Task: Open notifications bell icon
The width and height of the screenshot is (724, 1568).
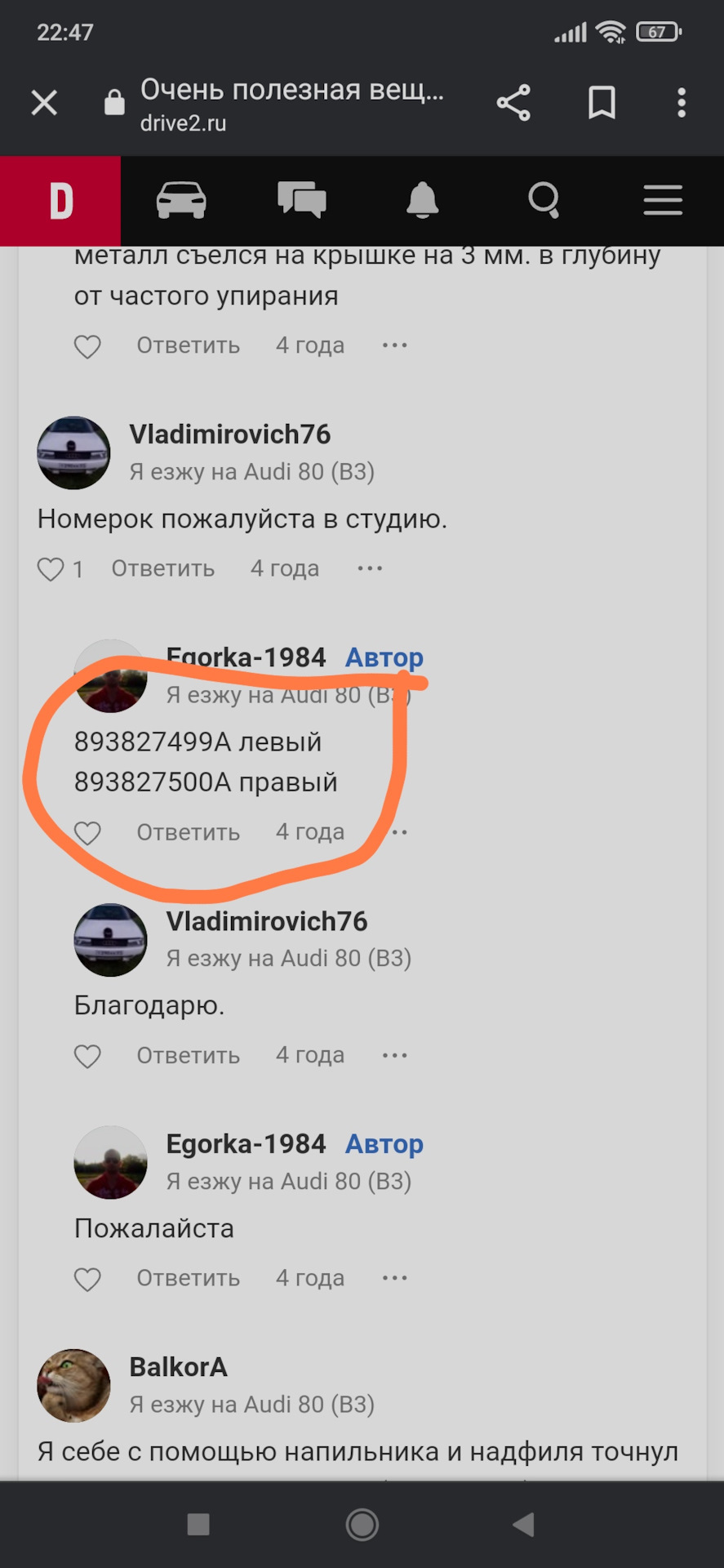Action: tap(423, 200)
